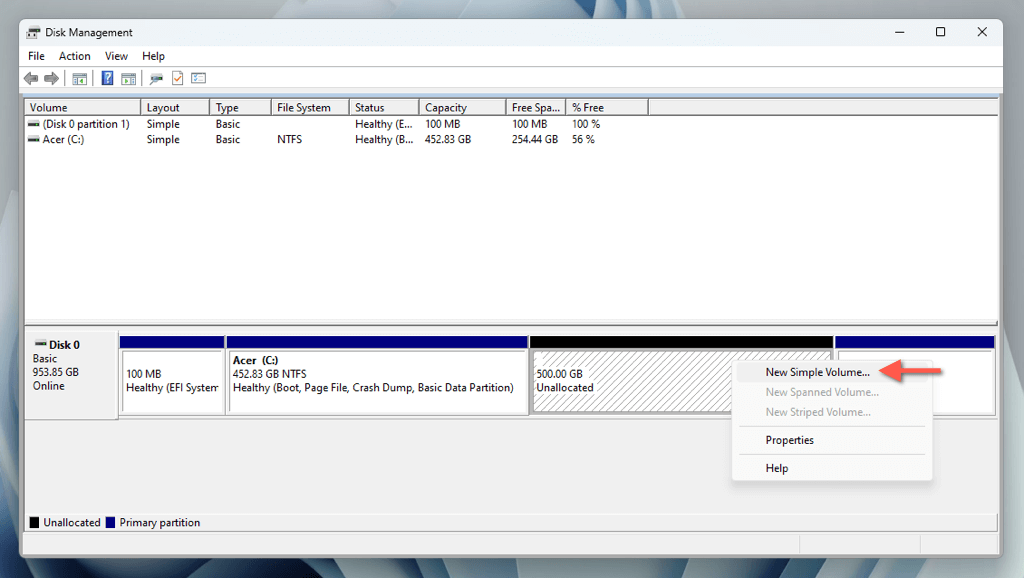Viewport: 1024px width, 578px height.
Task: Click the Back arrow toolbar icon
Action: (31, 78)
